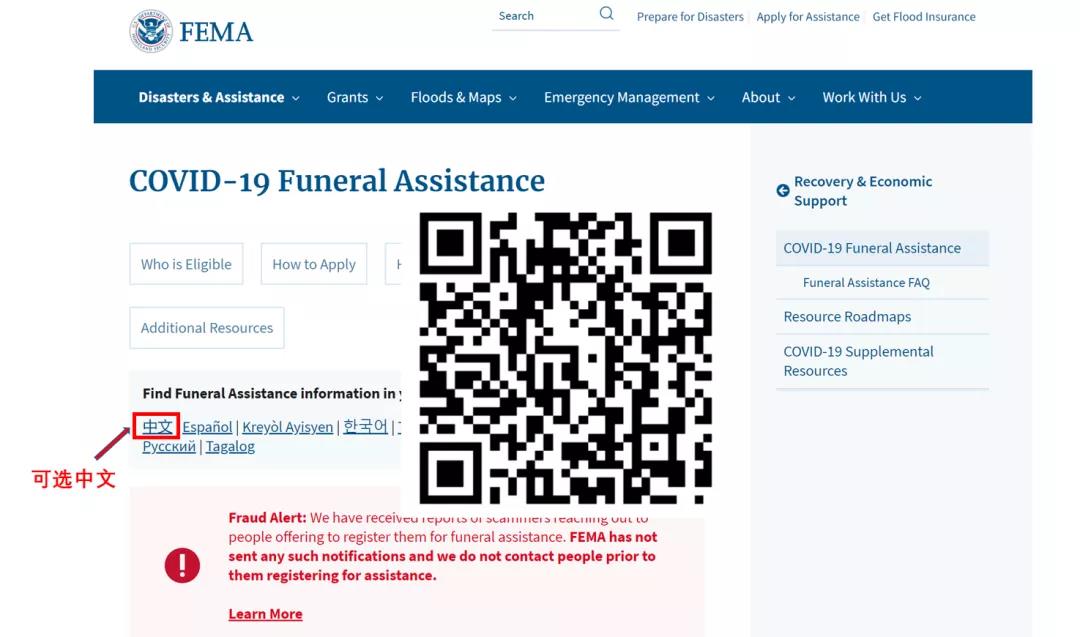Click the red fraud alert exclamation icon
Image resolution: width=1080 pixels, height=637 pixels.
[x=183, y=565]
